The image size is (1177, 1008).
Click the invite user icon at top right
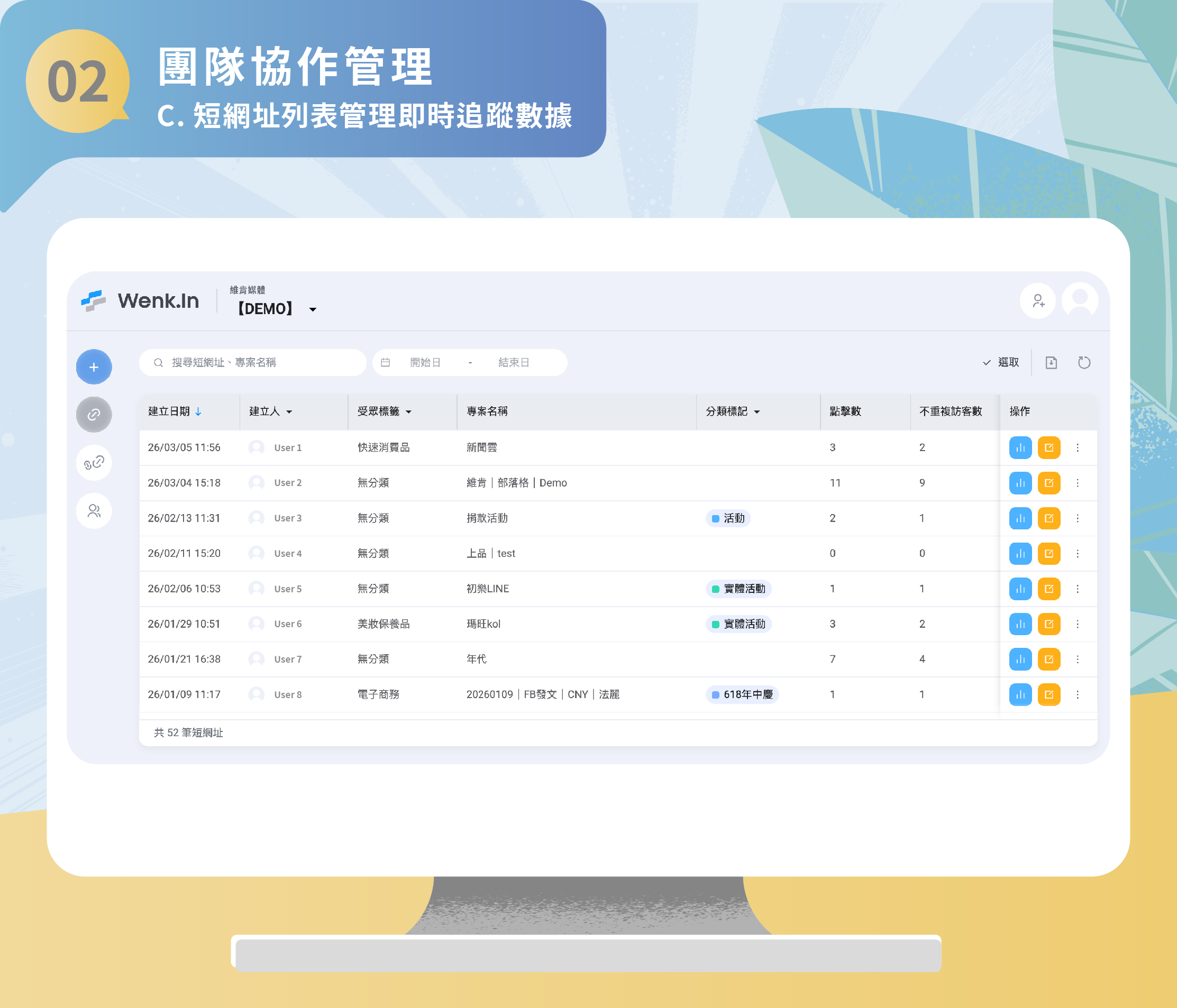tap(1038, 301)
